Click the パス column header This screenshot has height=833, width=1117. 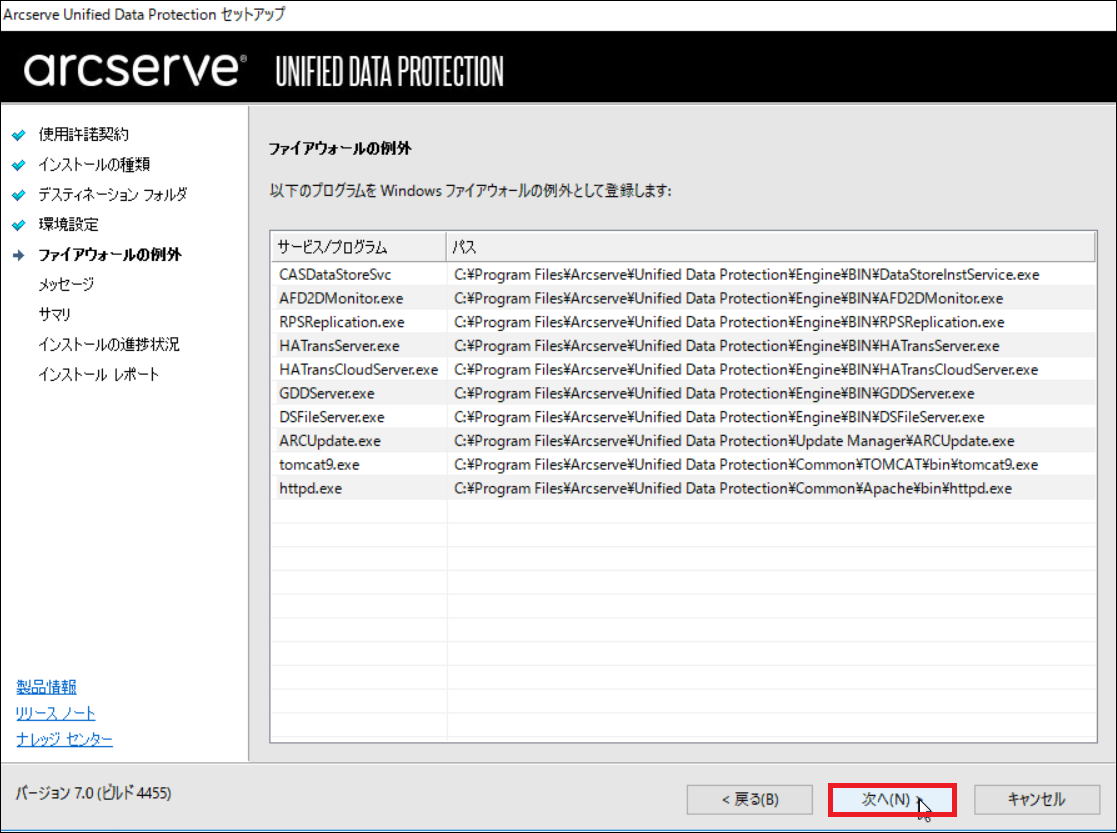tap(771, 247)
